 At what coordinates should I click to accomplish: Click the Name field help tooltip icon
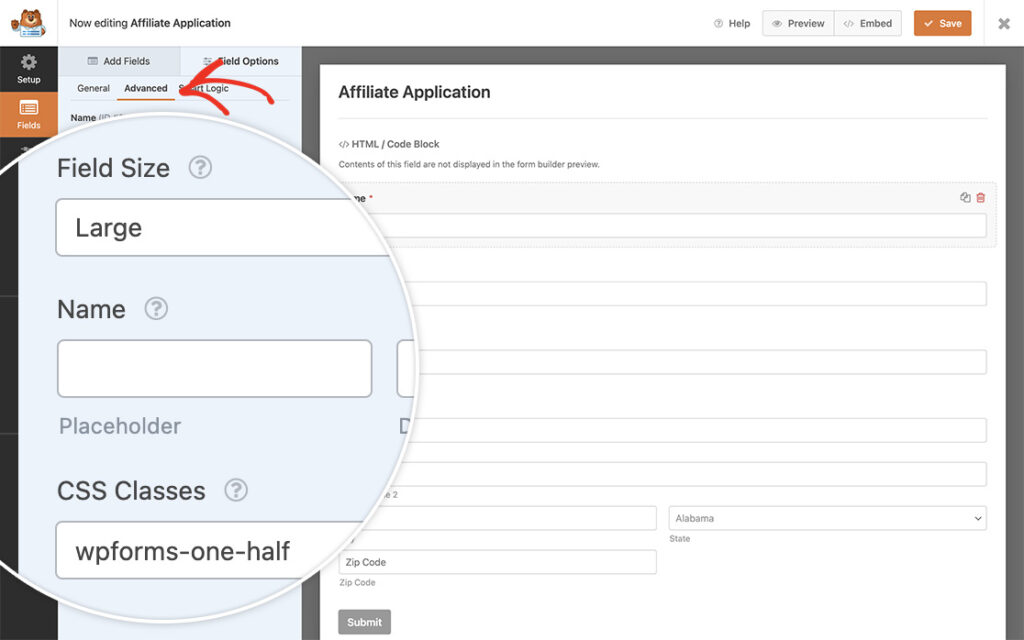[157, 310]
